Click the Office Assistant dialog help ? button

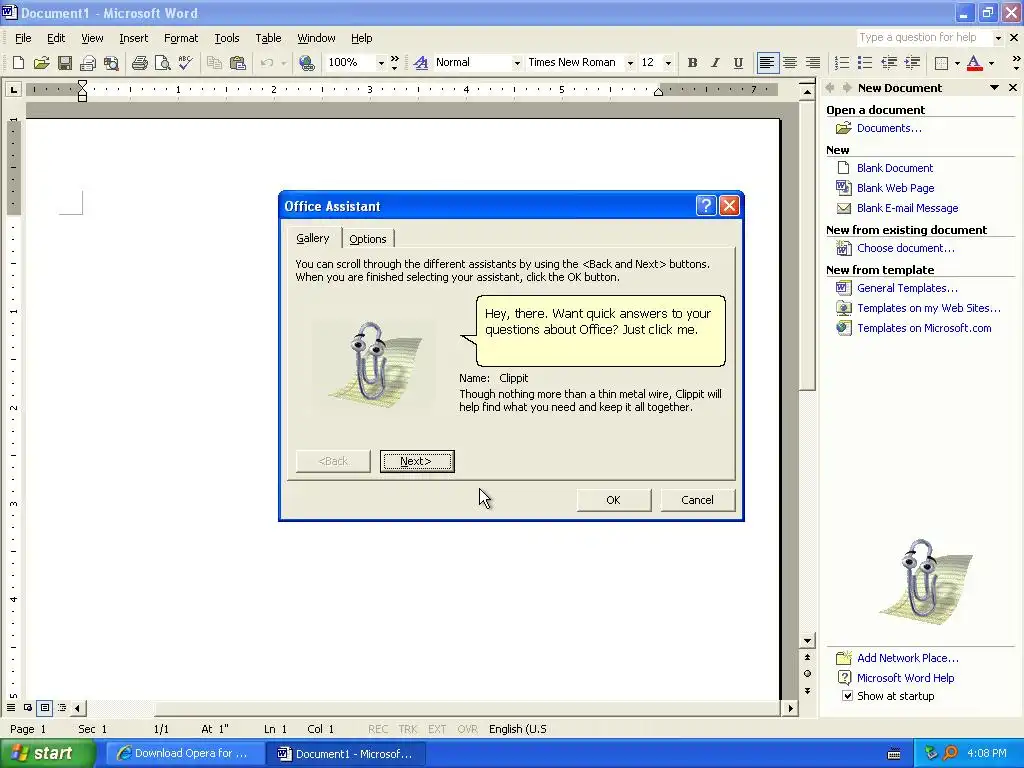pos(706,206)
